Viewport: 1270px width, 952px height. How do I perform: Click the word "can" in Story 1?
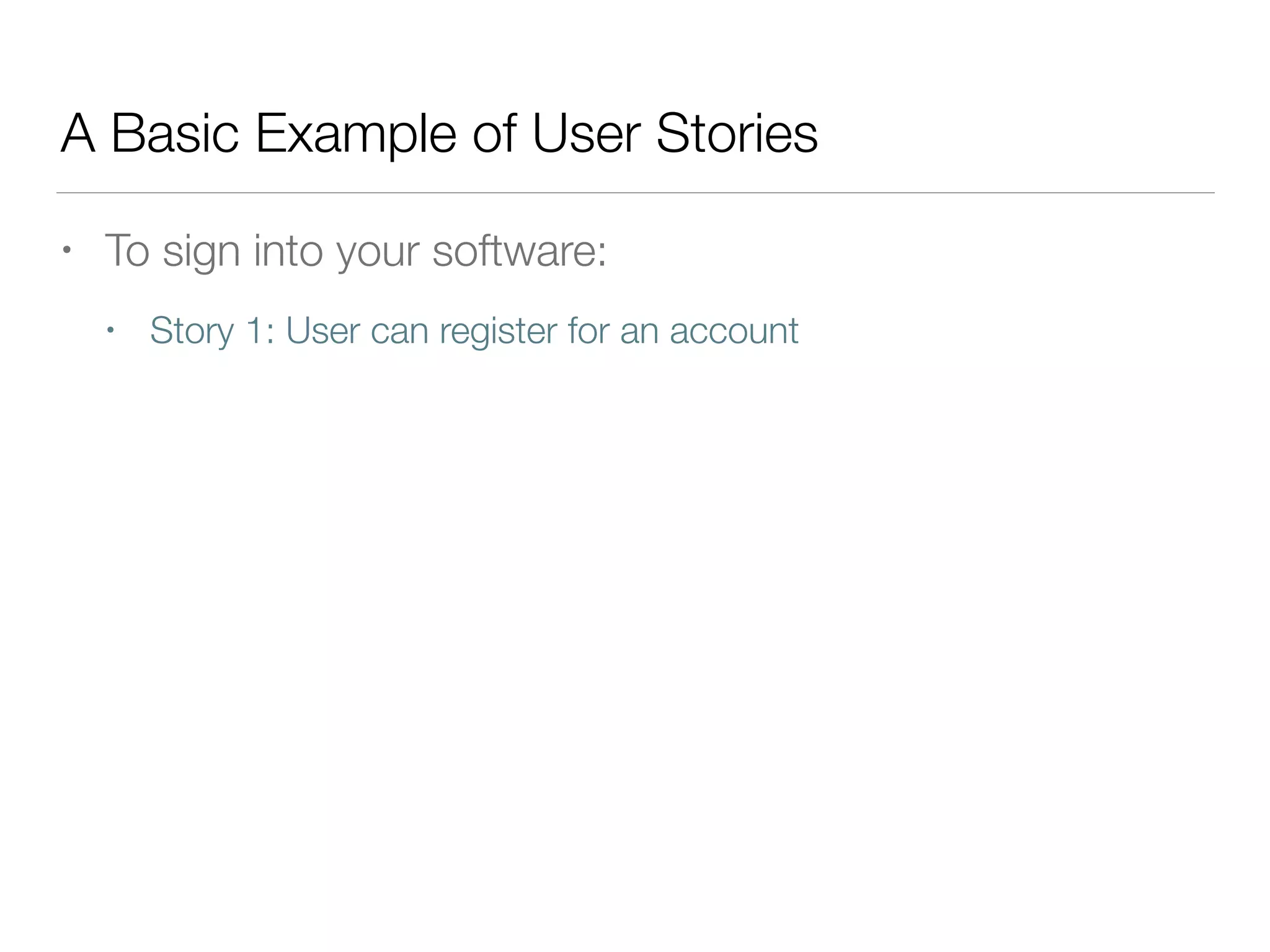[x=399, y=330]
